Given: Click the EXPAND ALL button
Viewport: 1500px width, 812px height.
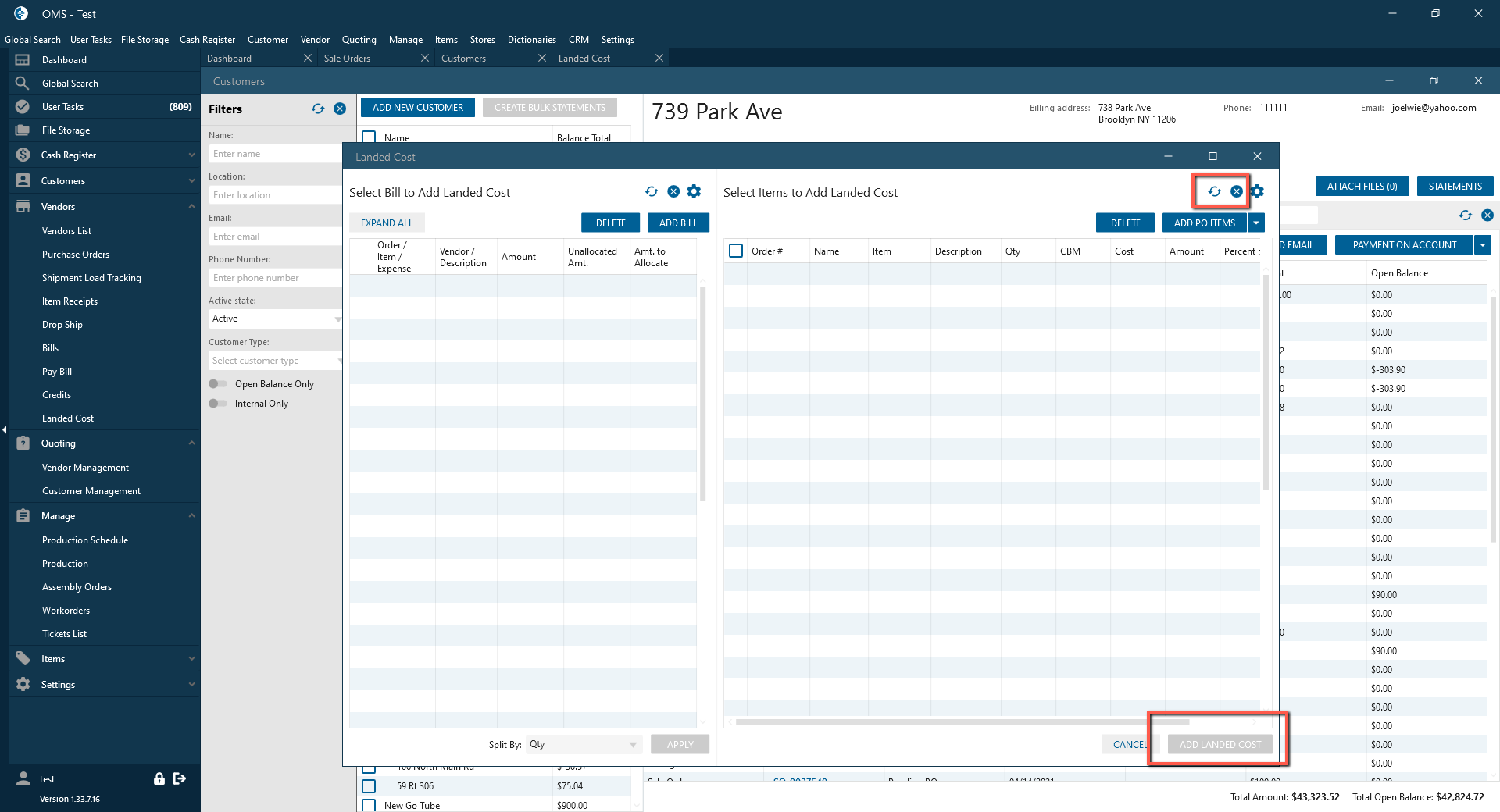Looking at the screenshot, I should click(387, 223).
